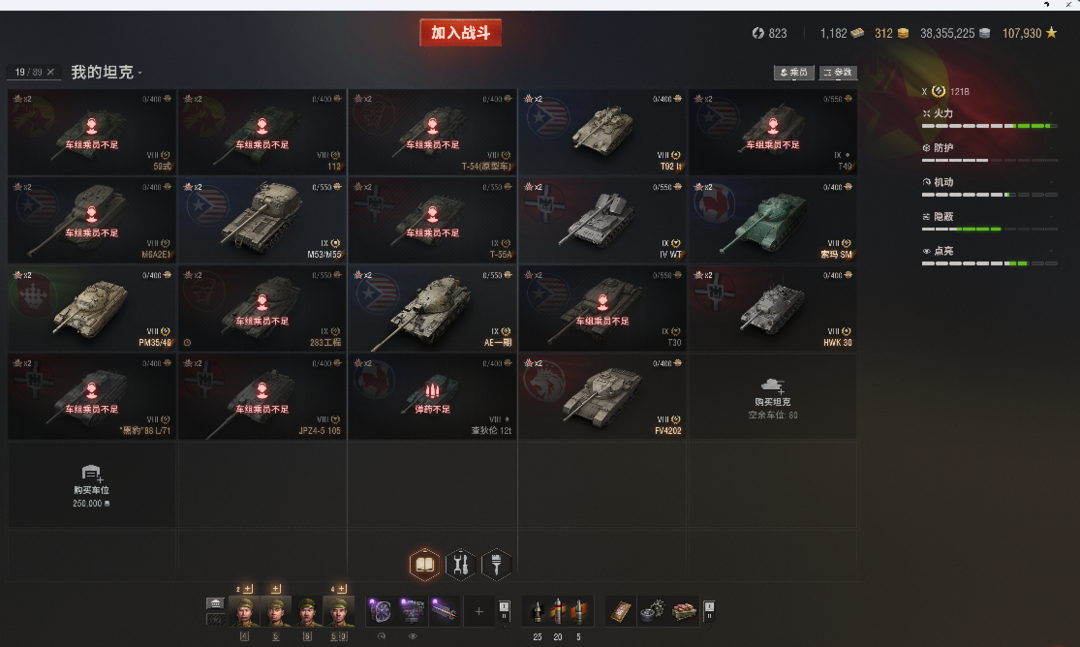Viewport: 1080px width, 647px height.
Task: Click 购买坦克 buy tank tile
Action: (772, 397)
